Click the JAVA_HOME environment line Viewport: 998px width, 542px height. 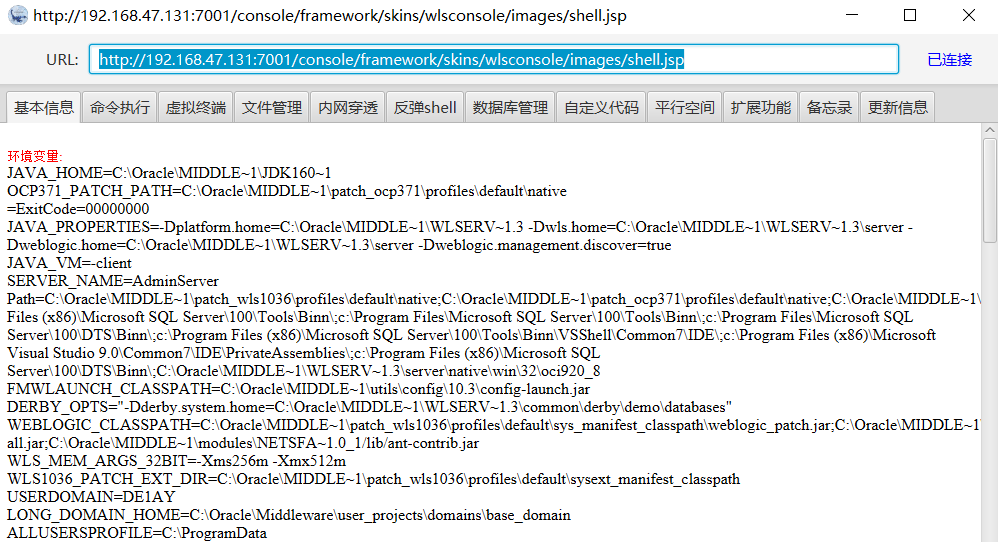click(x=169, y=173)
